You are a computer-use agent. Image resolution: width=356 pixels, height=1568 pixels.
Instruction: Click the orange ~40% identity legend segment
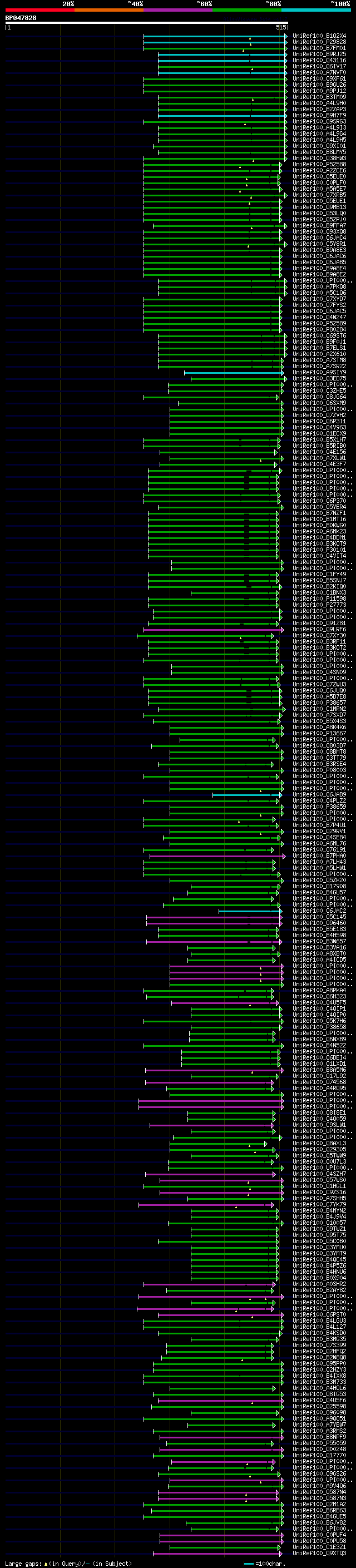click(x=109, y=10)
